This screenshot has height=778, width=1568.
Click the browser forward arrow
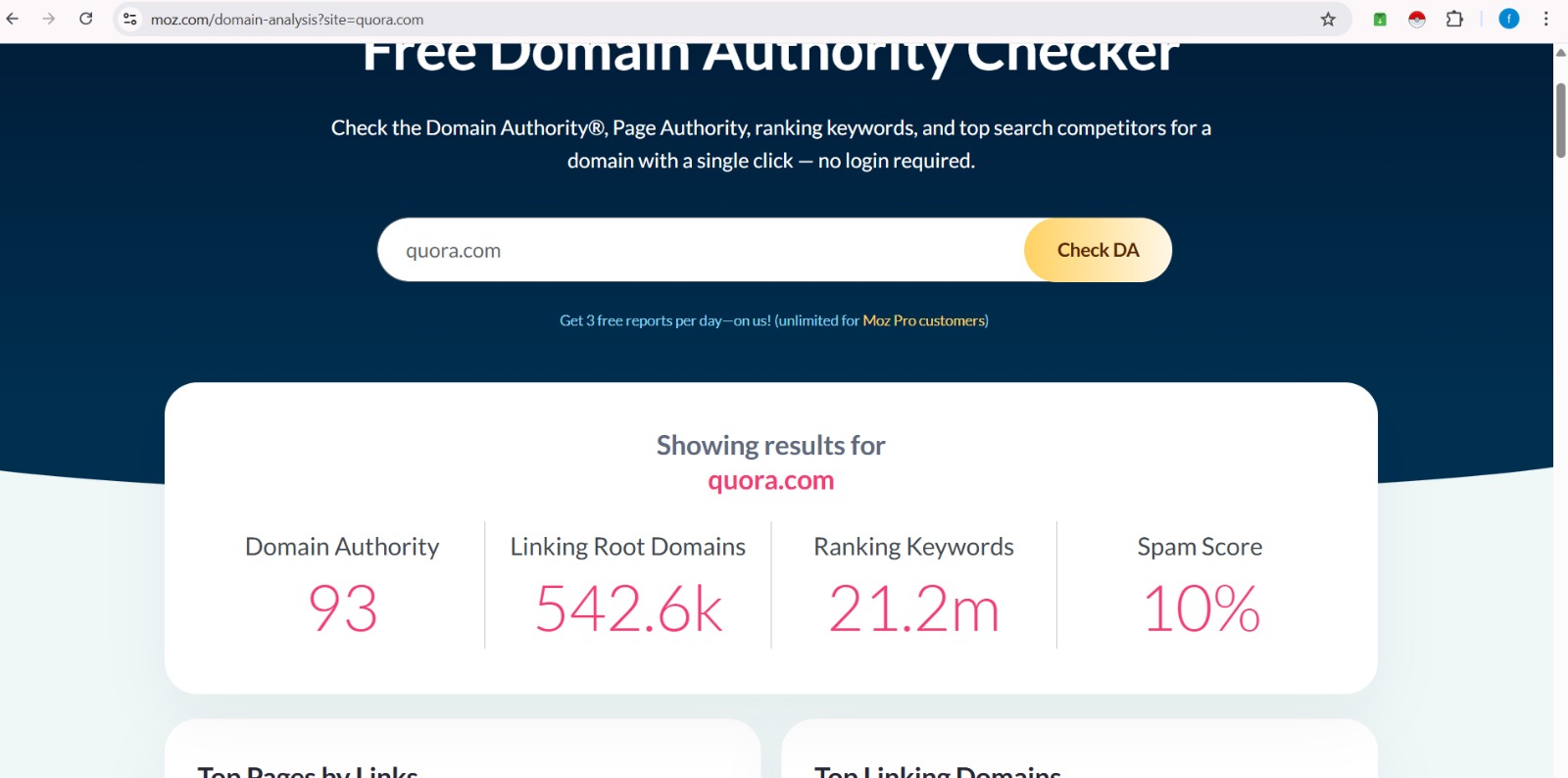pyautogui.click(x=49, y=19)
